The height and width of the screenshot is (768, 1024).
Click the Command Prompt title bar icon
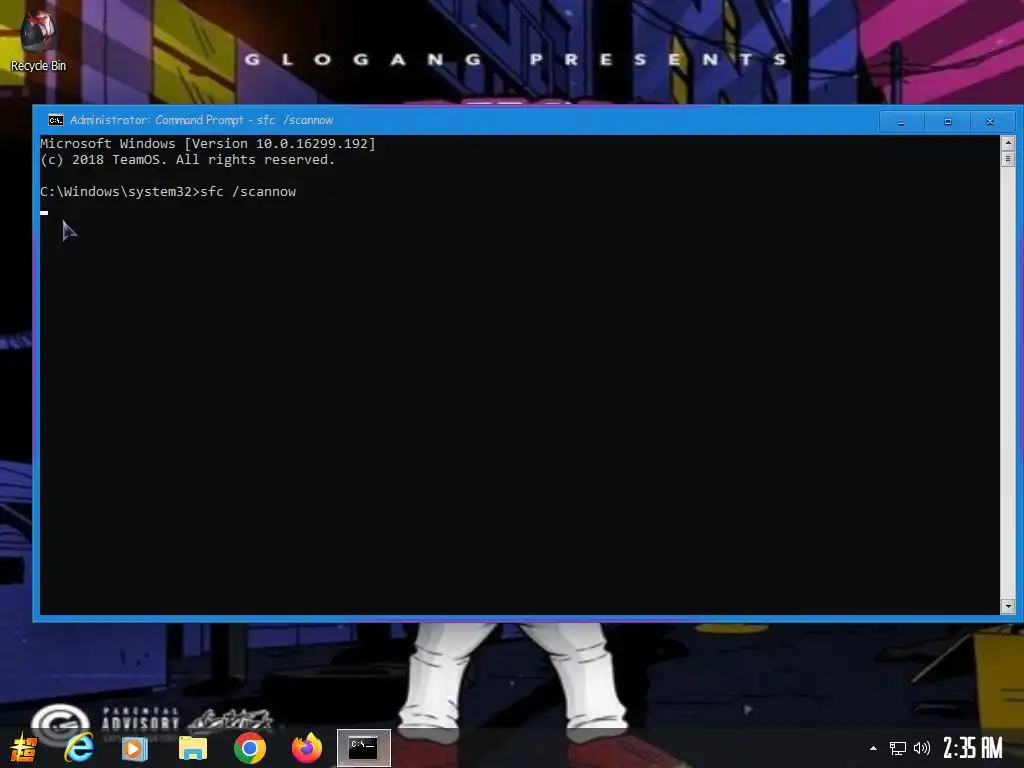tap(56, 120)
